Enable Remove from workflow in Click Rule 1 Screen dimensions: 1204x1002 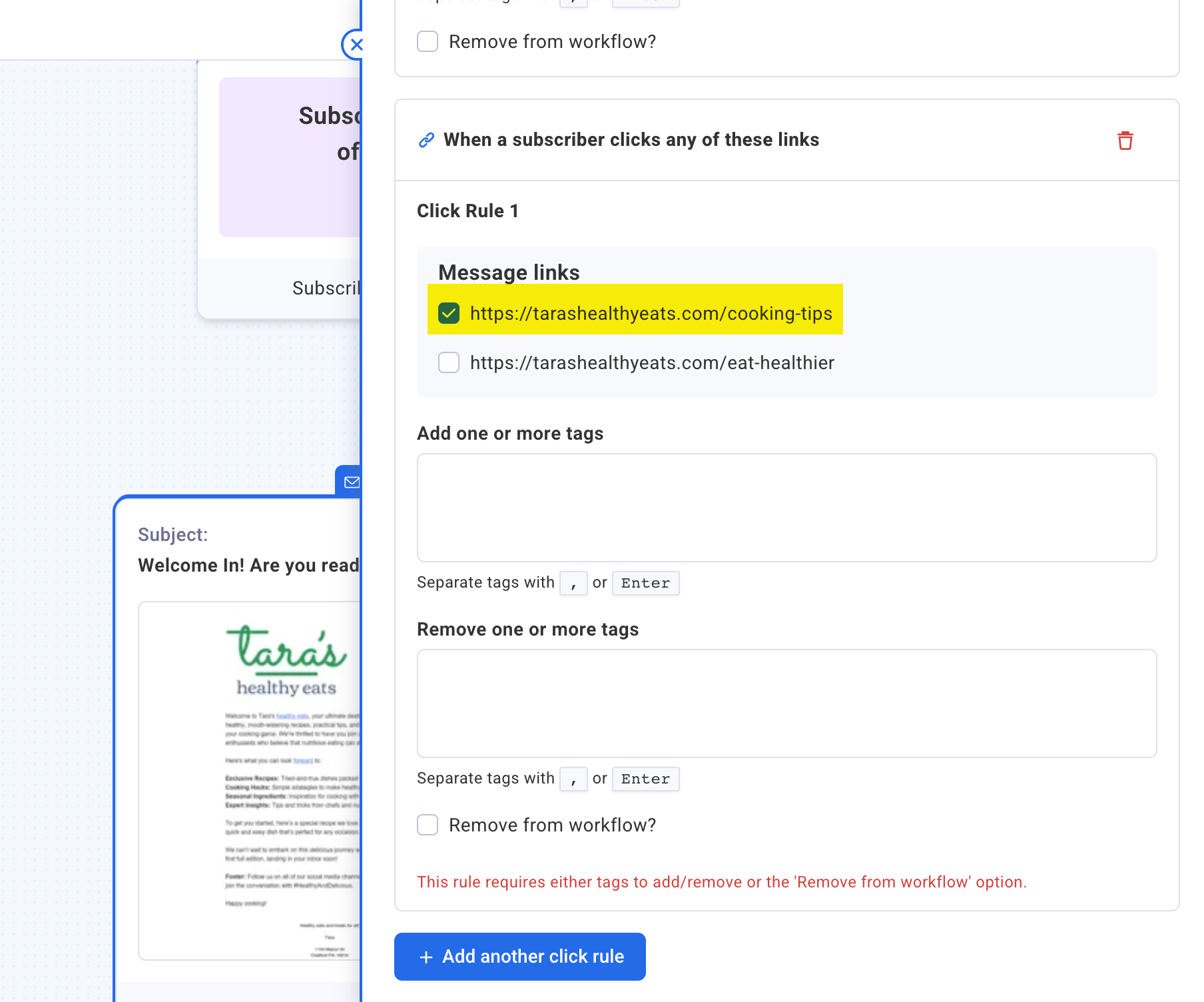[428, 825]
